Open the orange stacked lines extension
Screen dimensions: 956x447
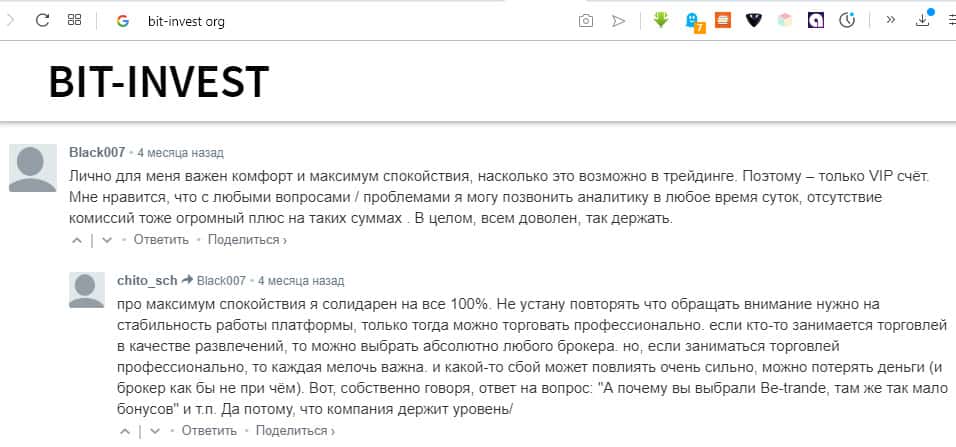pos(723,20)
